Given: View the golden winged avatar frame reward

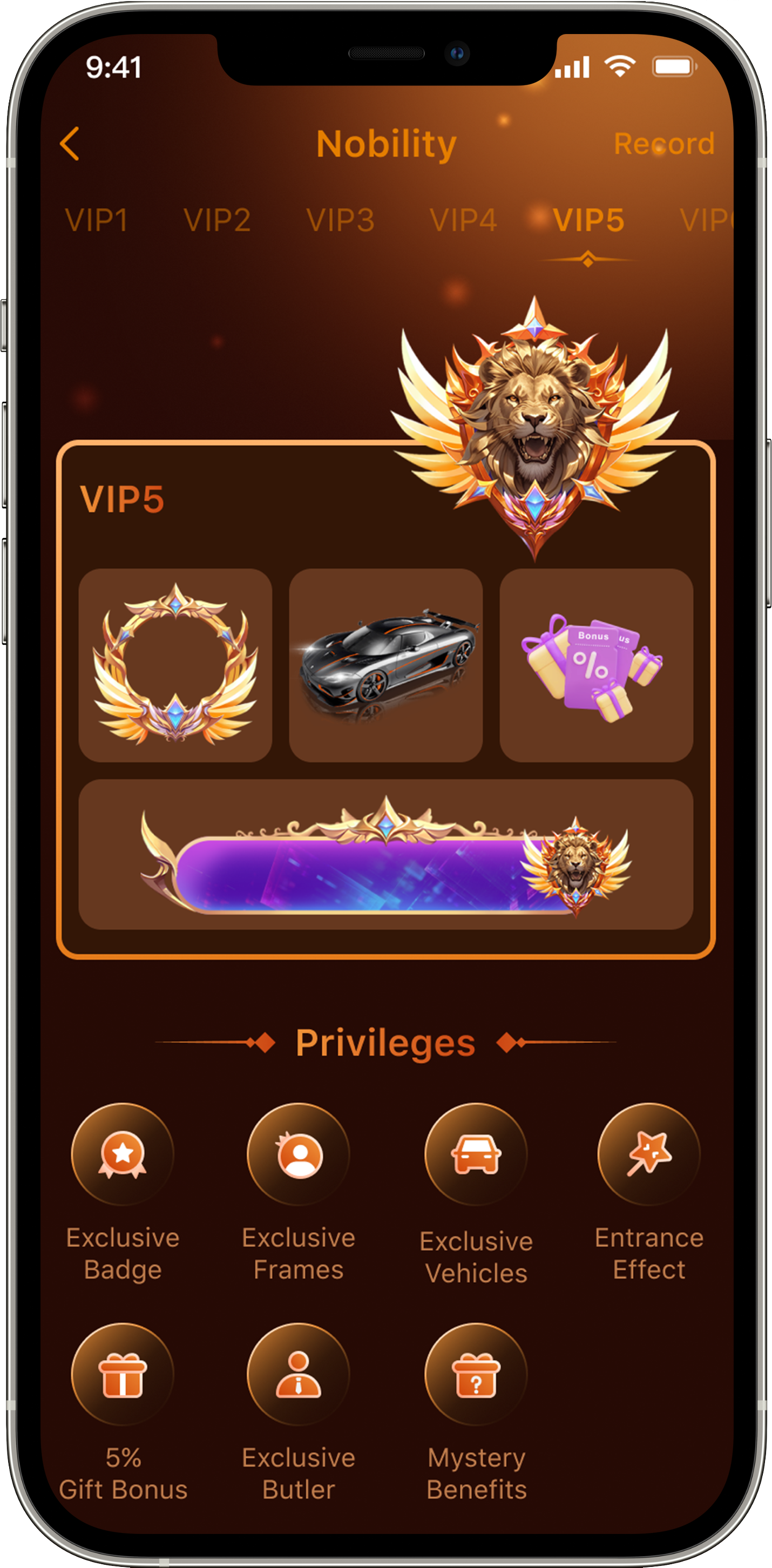Looking at the screenshot, I should (x=175, y=665).
